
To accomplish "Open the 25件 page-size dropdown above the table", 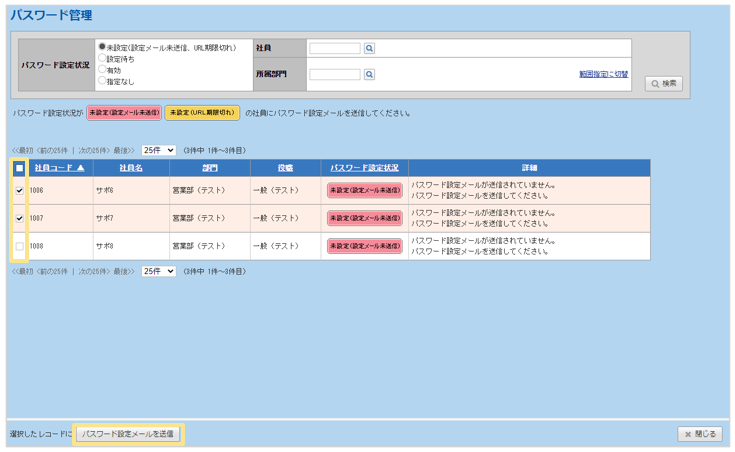I will pos(158,150).
